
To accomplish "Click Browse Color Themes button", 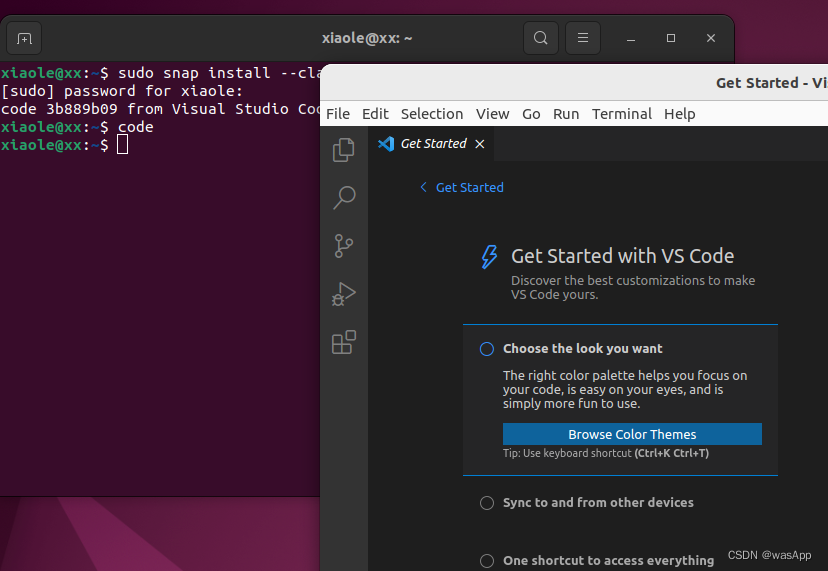I will [x=632, y=434].
